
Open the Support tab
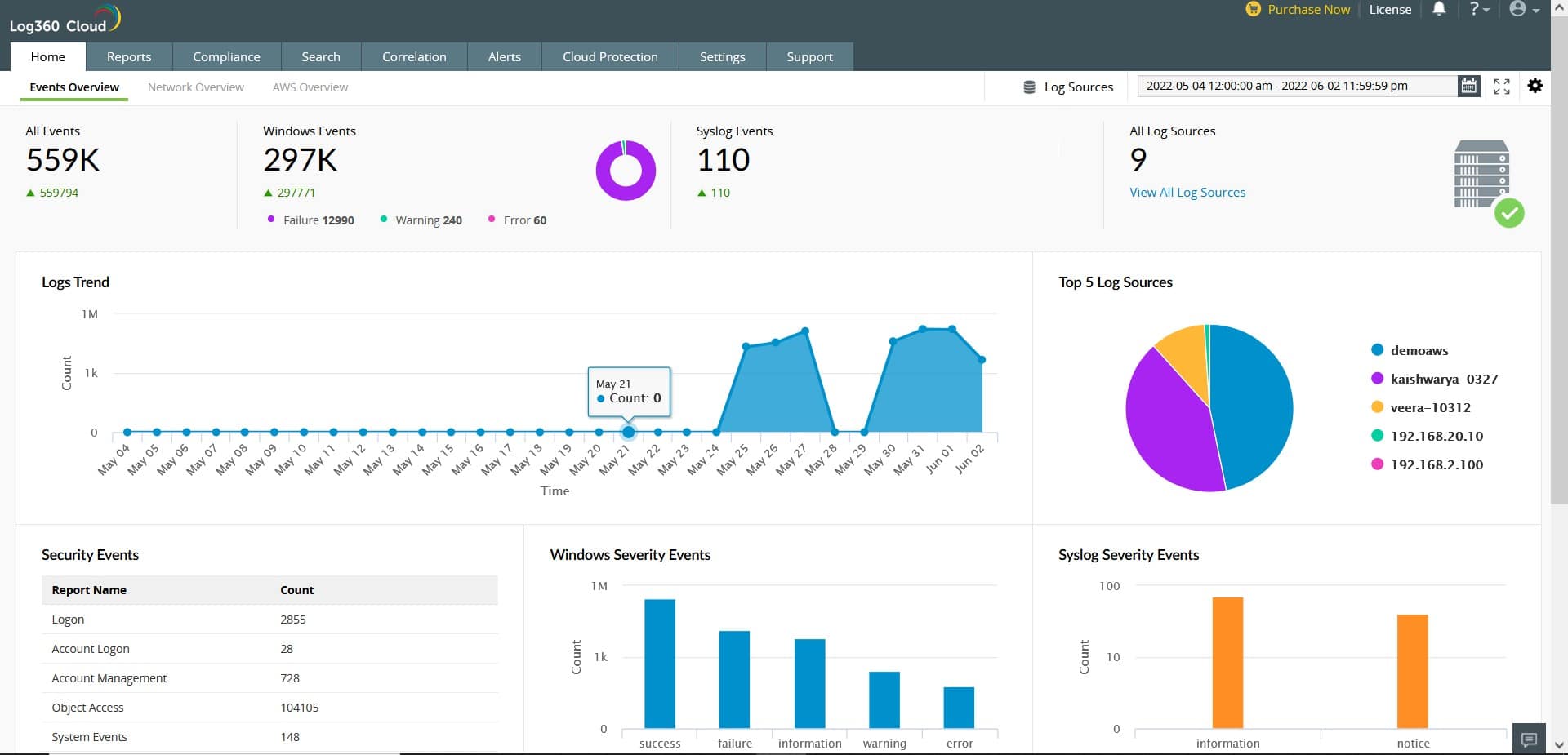(809, 56)
